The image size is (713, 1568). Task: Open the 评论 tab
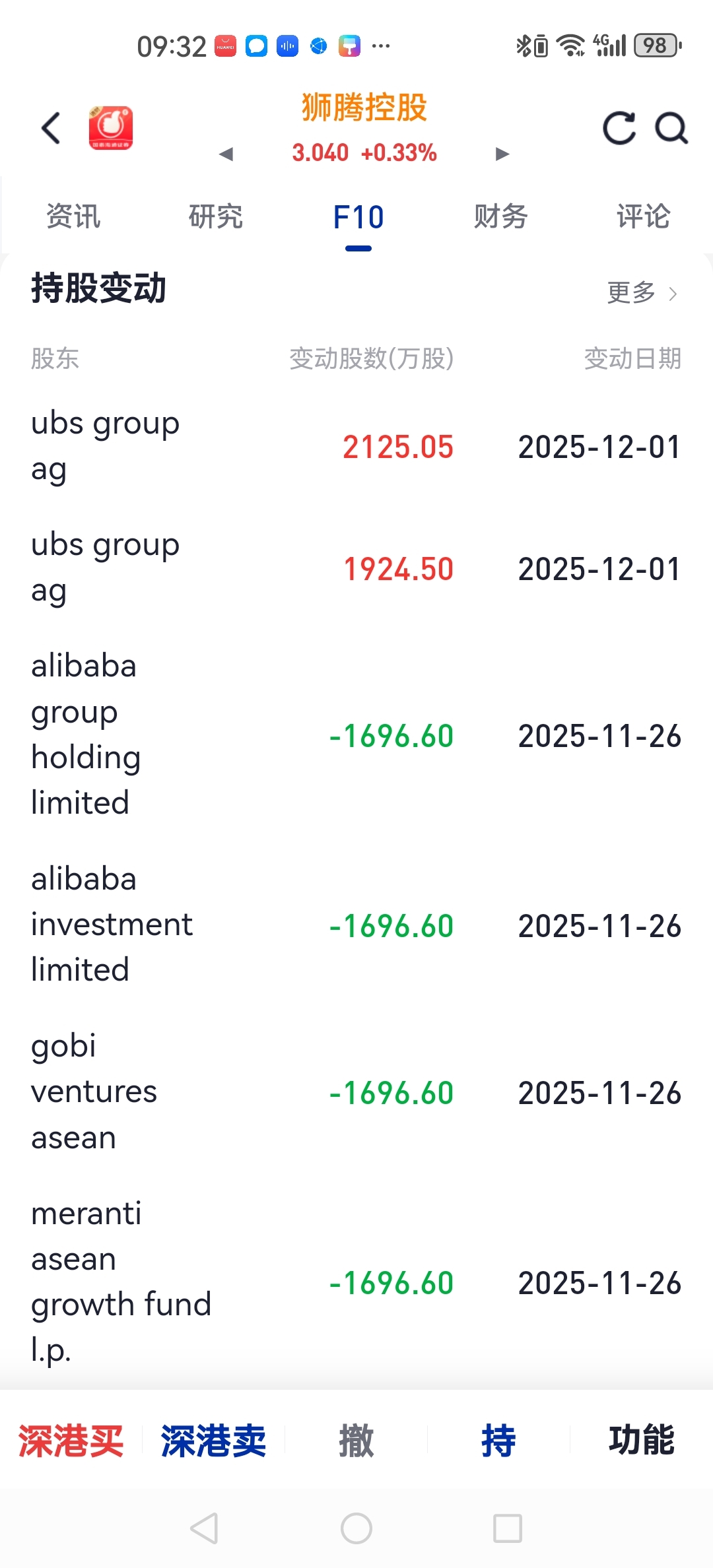(643, 217)
